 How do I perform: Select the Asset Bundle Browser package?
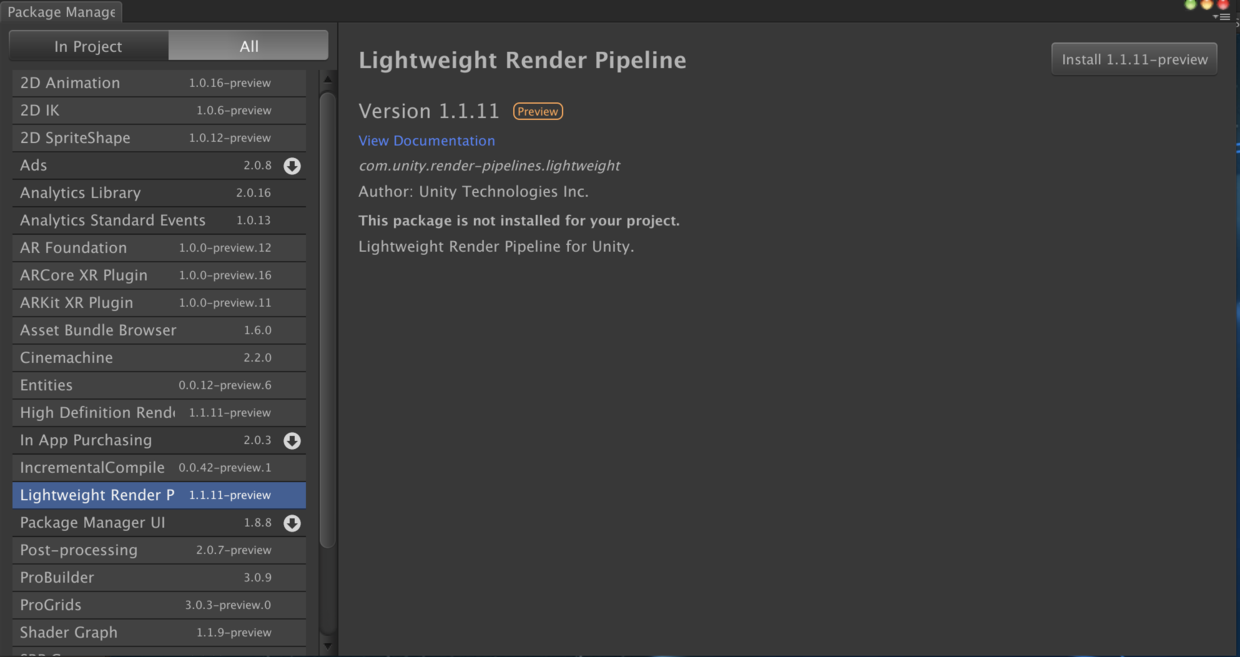point(159,330)
